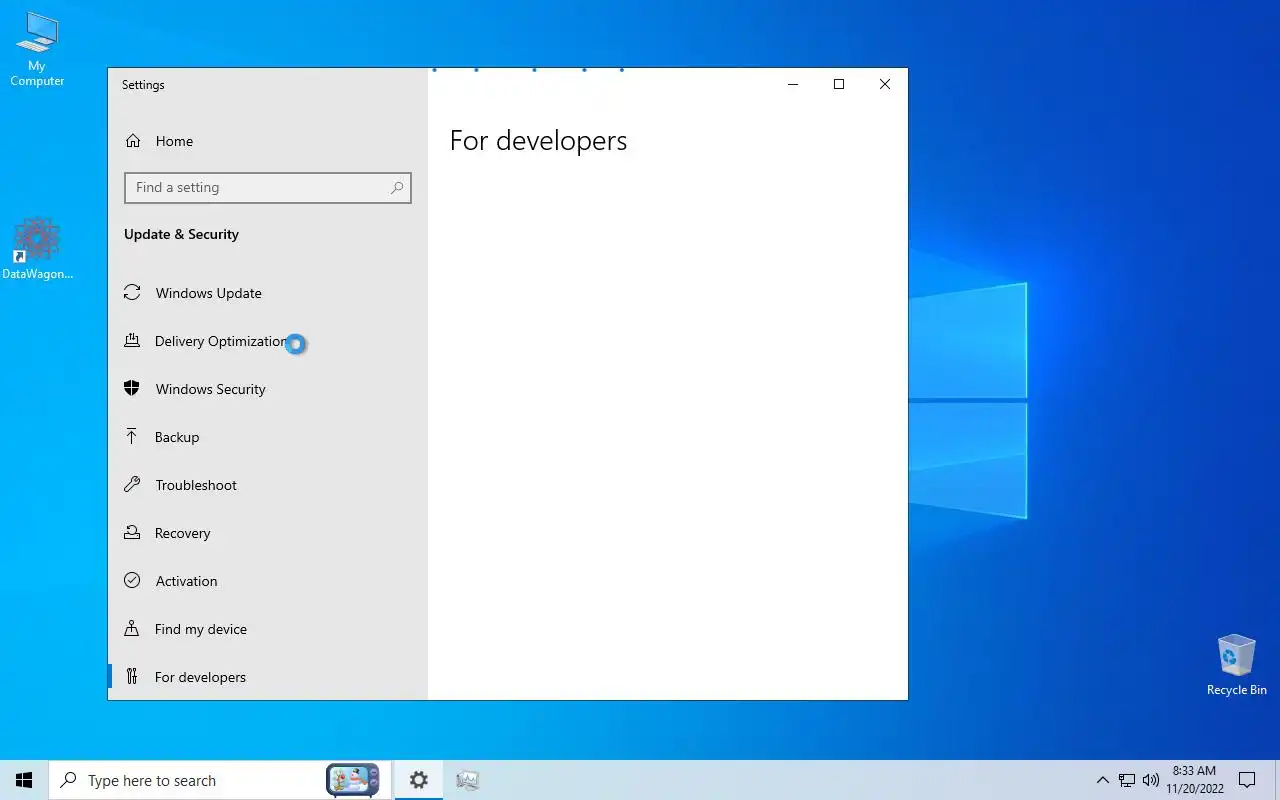
Task: Select For developers in sidebar
Action: (268, 677)
